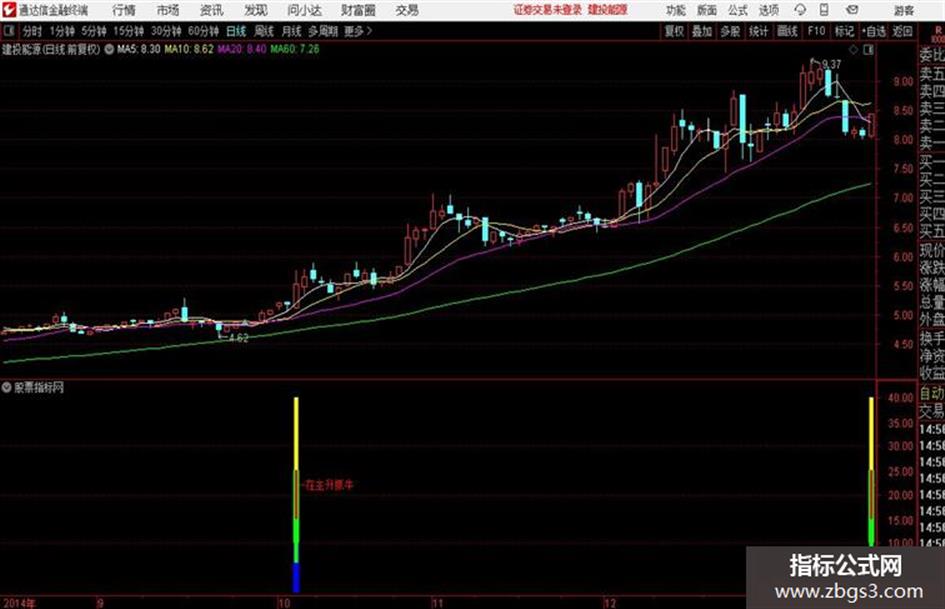945x609 pixels.
Task: Open the 选项 menu
Action: [x=768, y=10]
